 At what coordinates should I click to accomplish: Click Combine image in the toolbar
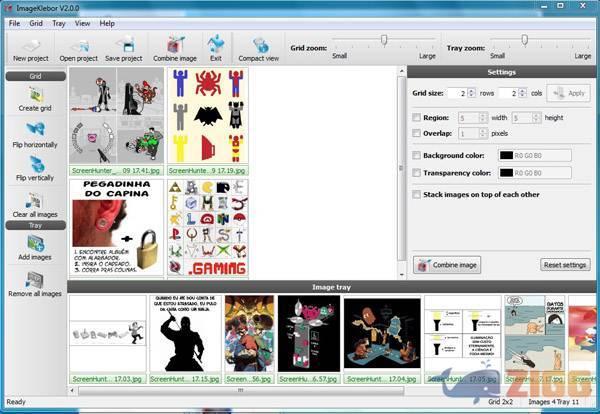[x=174, y=44]
